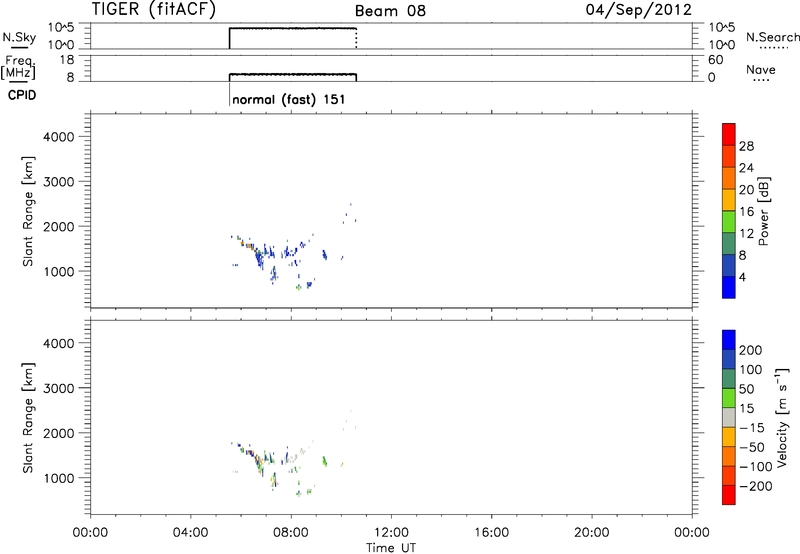Click the Slant Range label of power panel
The width and height of the screenshot is (800, 554).
click(28, 211)
